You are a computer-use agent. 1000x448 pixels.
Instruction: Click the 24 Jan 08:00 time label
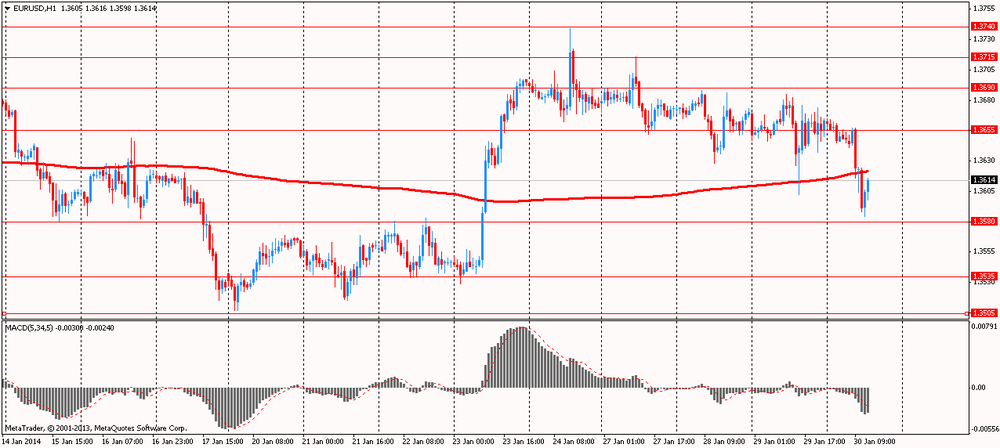click(x=572, y=441)
